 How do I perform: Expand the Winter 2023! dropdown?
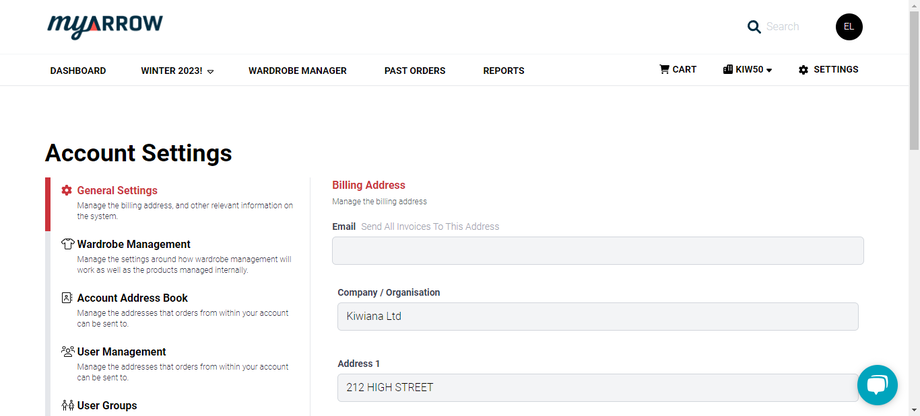pos(178,71)
